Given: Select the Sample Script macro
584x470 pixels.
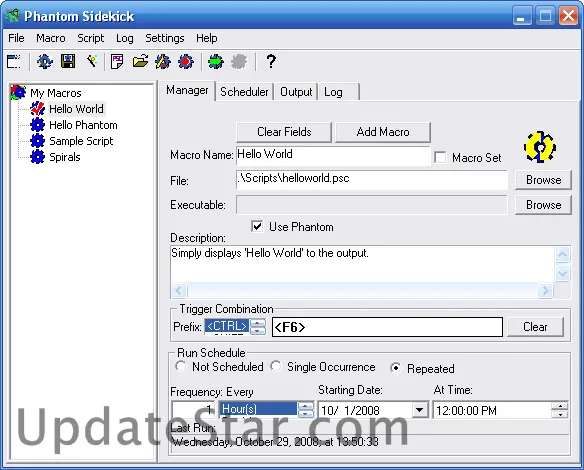Looking at the screenshot, I should pyautogui.click(x=81, y=141).
